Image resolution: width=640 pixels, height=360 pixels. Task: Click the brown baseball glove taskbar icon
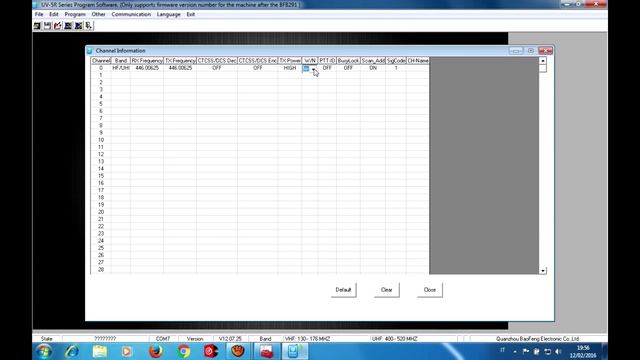click(238, 351)
